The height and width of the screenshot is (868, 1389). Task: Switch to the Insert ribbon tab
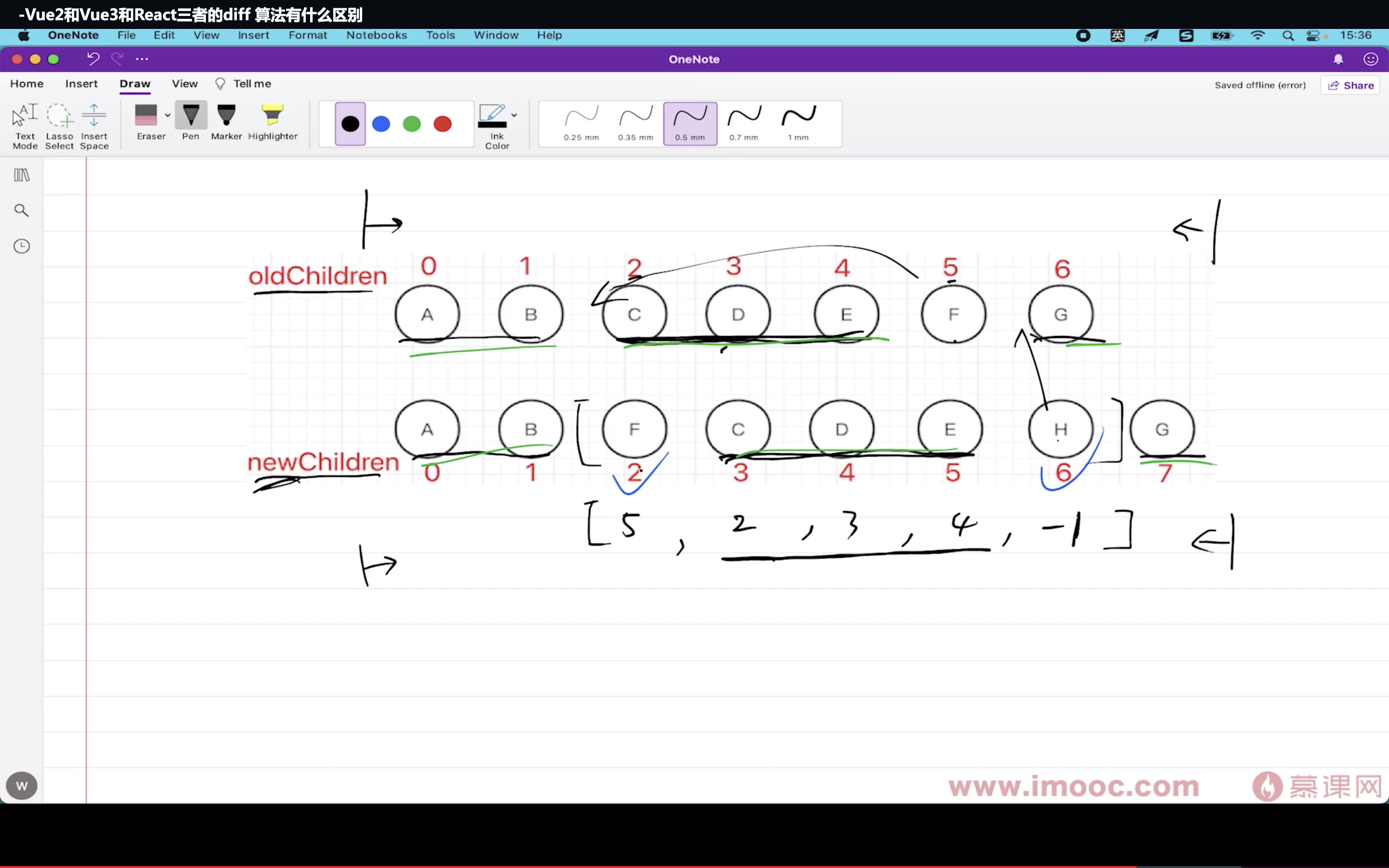point(81,84)
